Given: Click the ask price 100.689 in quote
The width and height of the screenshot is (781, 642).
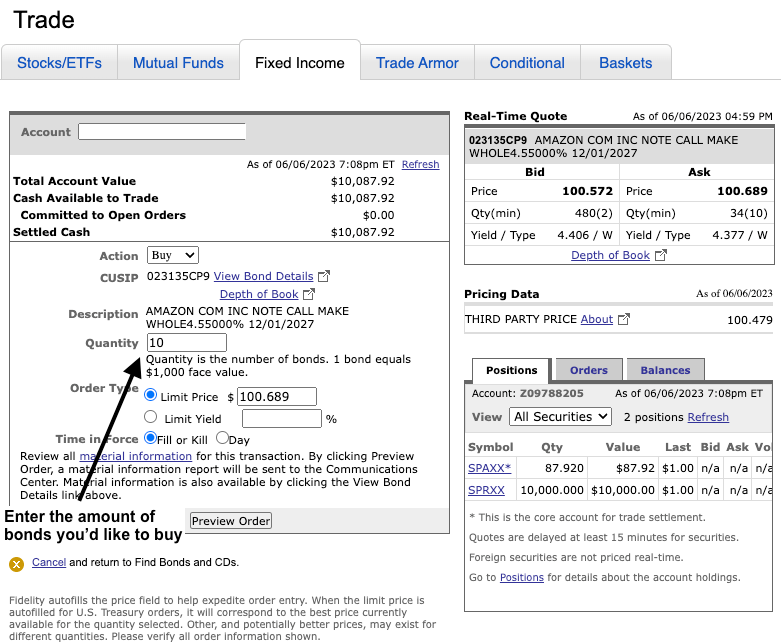Looking at the screenshot, I should pyautogui.click(x=742, y=191).
